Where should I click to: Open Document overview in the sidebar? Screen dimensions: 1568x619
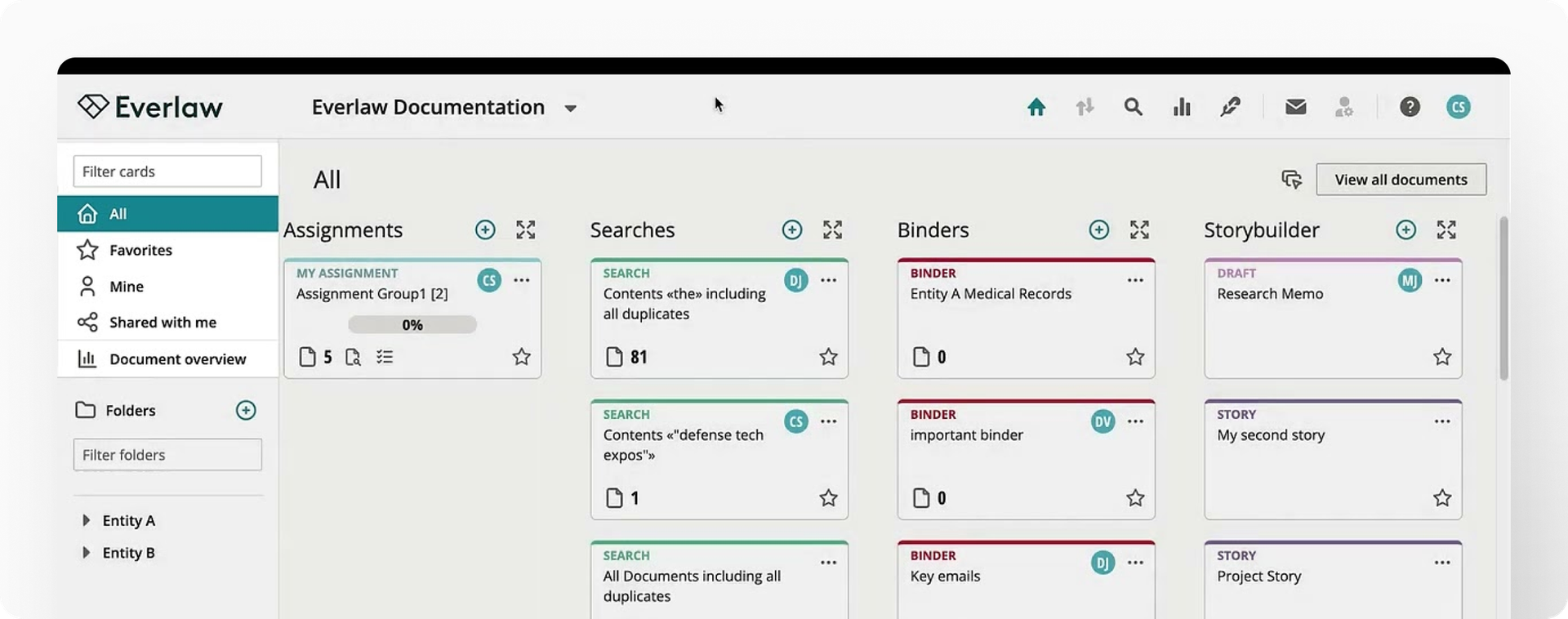[167, 359]
